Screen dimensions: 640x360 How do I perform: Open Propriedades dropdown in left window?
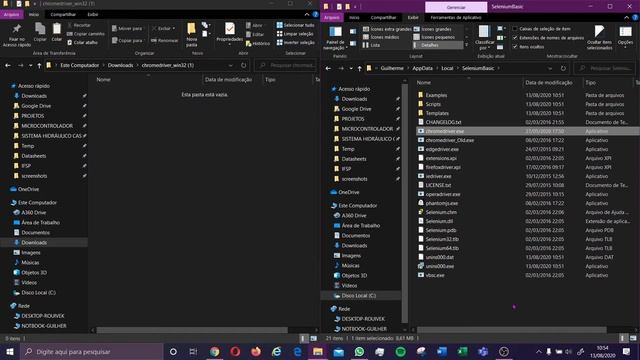pyautogui.click(x=229, y=42)
